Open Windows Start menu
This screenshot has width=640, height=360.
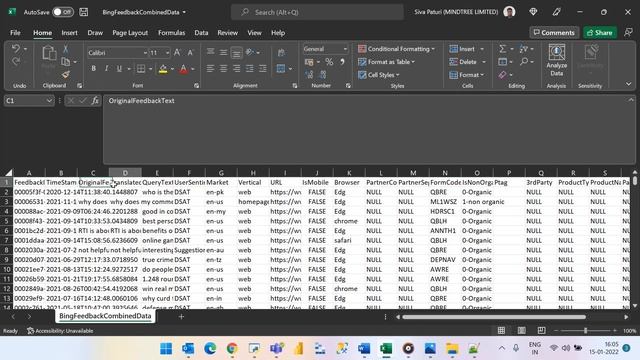(166, 349)
